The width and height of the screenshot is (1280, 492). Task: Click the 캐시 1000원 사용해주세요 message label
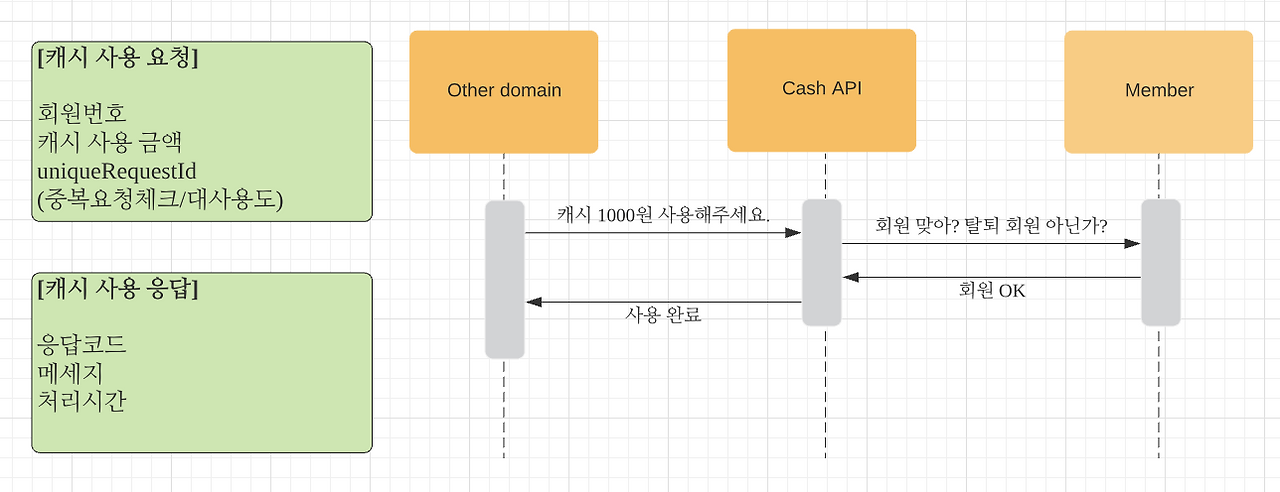tap(664, 216)
